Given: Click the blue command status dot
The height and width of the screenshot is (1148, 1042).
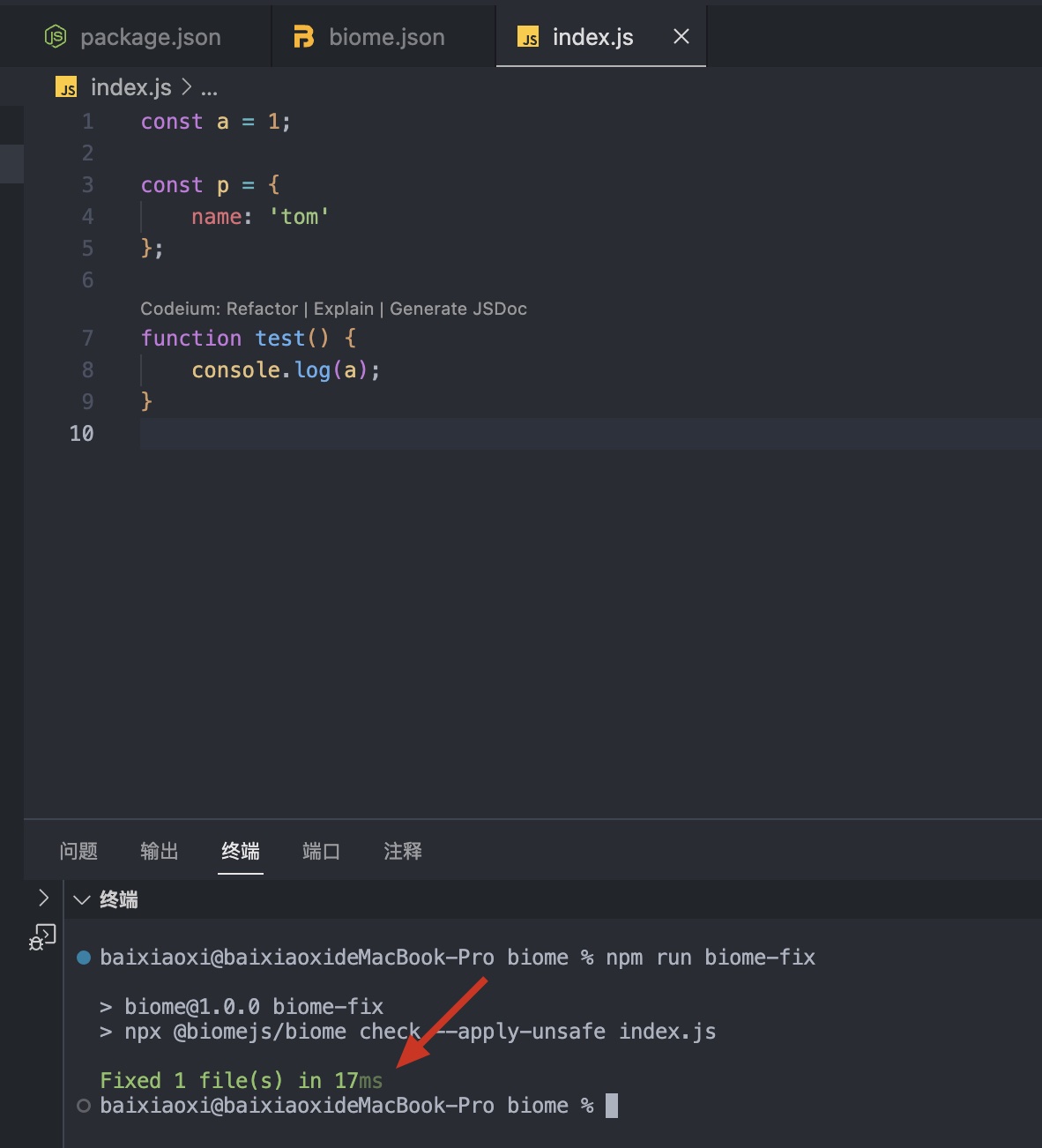Looking at the screenshot, I should click(84, 958).
